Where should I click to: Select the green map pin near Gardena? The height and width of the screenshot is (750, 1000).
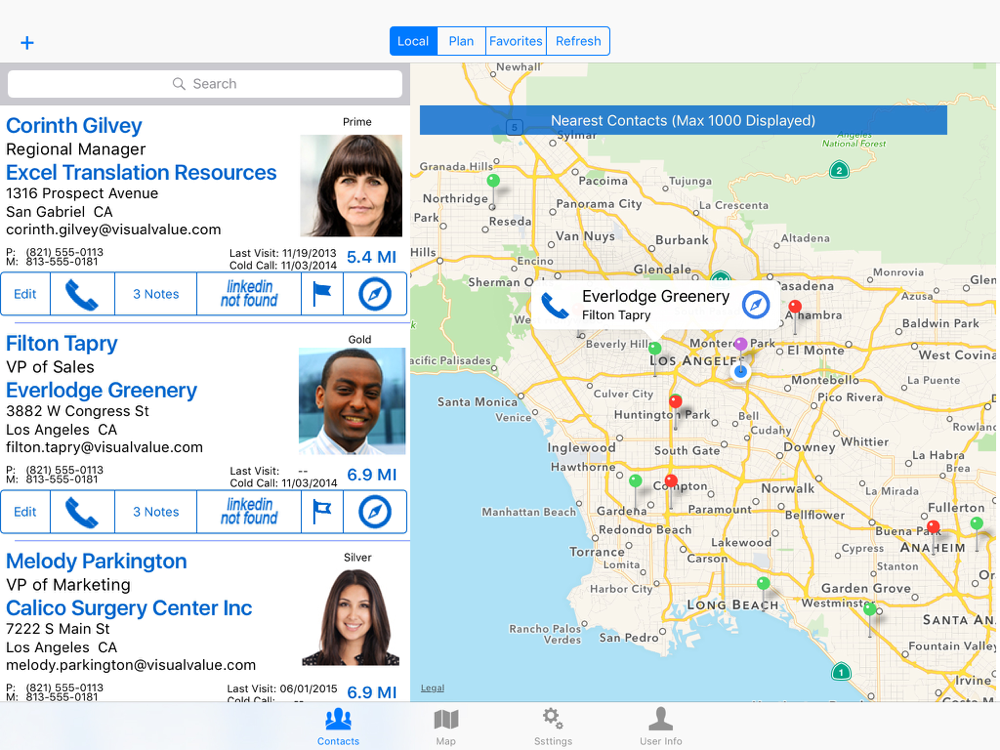coord(635,480)
